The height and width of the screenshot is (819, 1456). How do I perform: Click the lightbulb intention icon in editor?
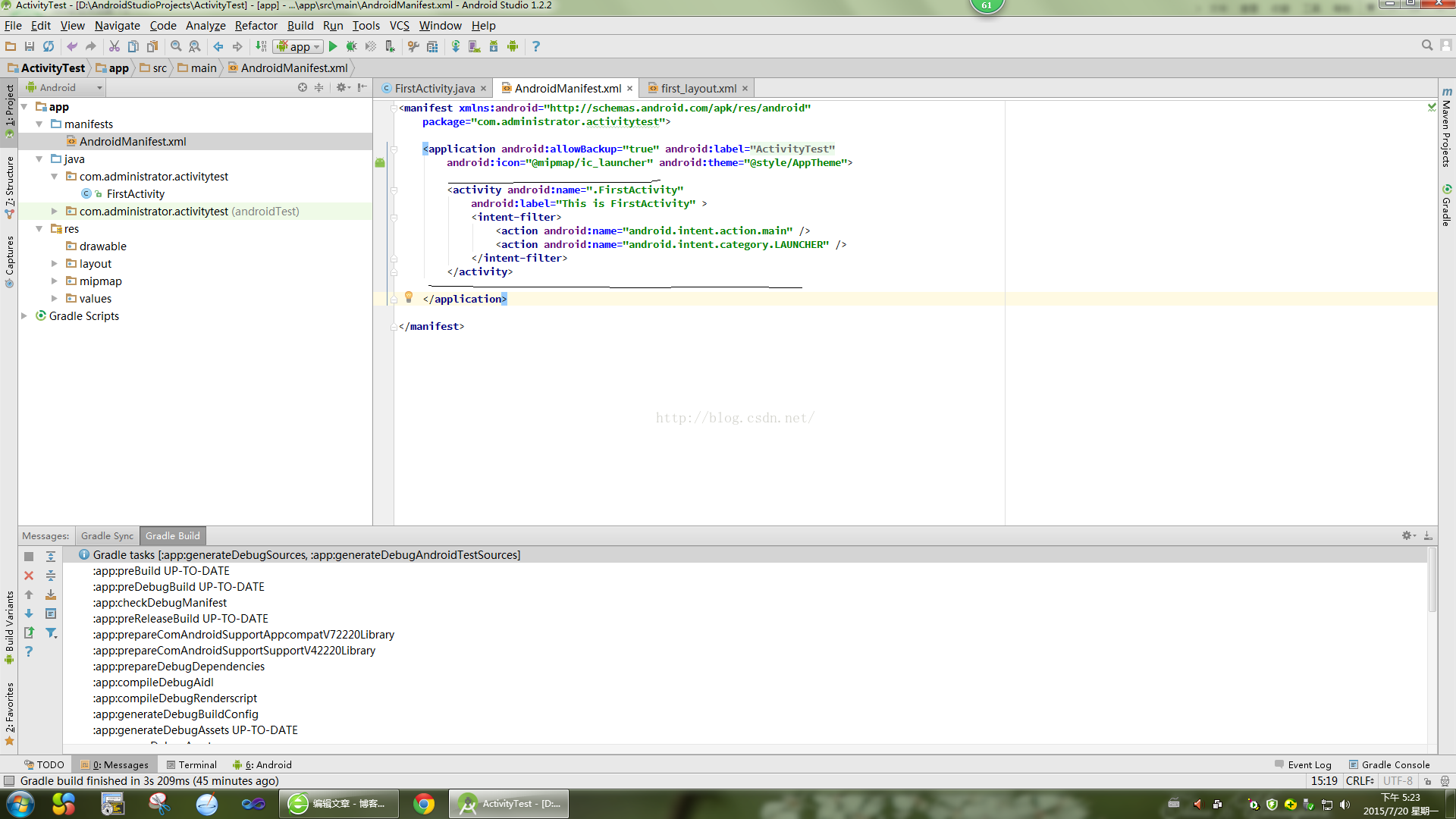409,297
